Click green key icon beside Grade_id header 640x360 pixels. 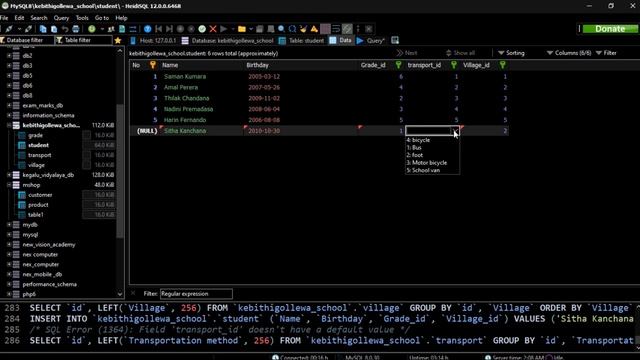[x=398, y=65]
